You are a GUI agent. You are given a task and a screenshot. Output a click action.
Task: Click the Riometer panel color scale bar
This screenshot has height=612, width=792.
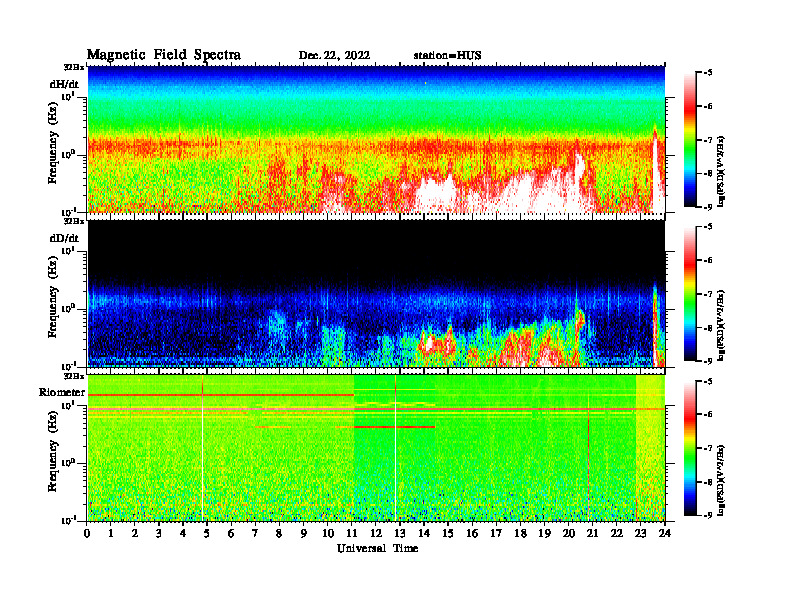[x=690, y=448]
